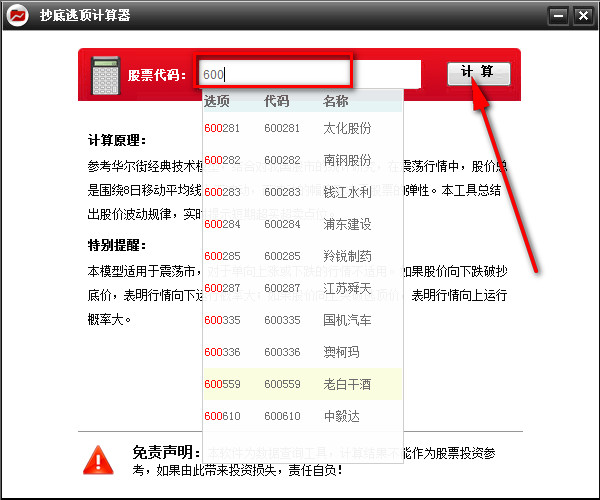Close the 抄底逃顶计算器 window
The image size is (600, 500).
(x=583, y=16)
